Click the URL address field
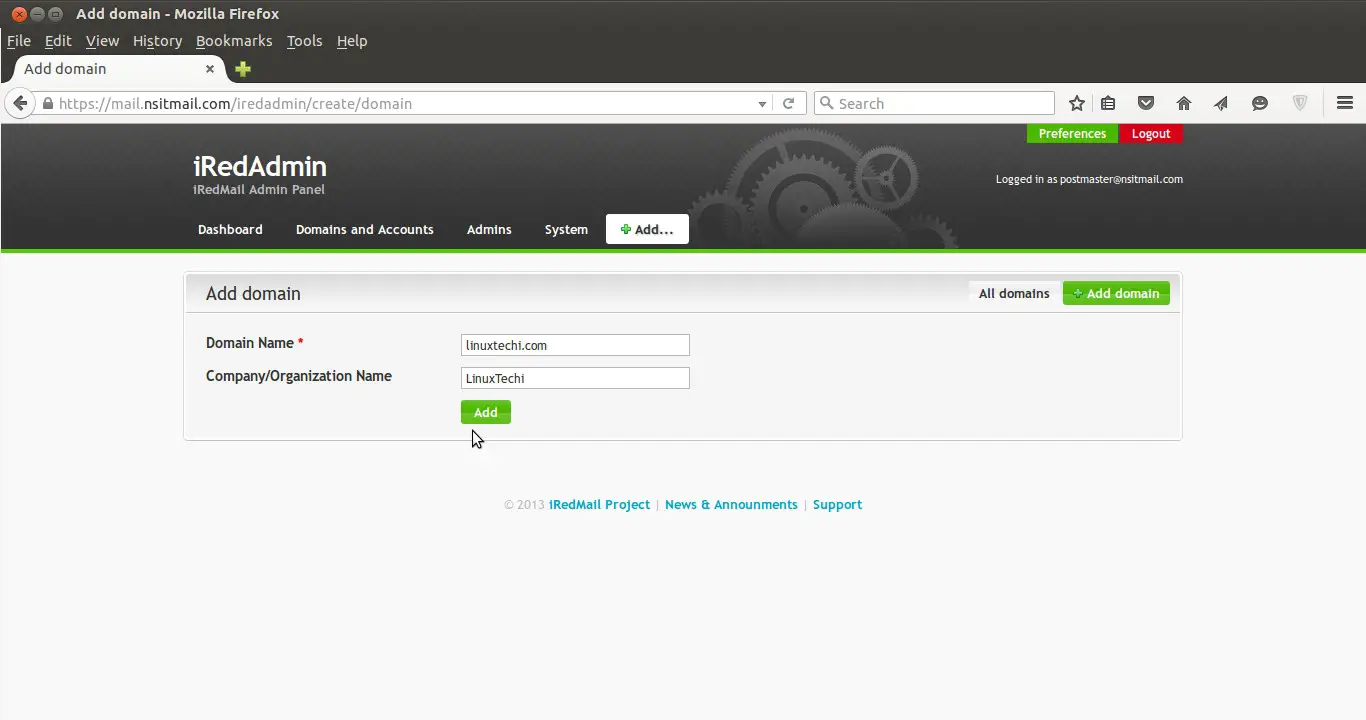The width and height of the screenshot is (1366, 720). (x=405, y=104)
